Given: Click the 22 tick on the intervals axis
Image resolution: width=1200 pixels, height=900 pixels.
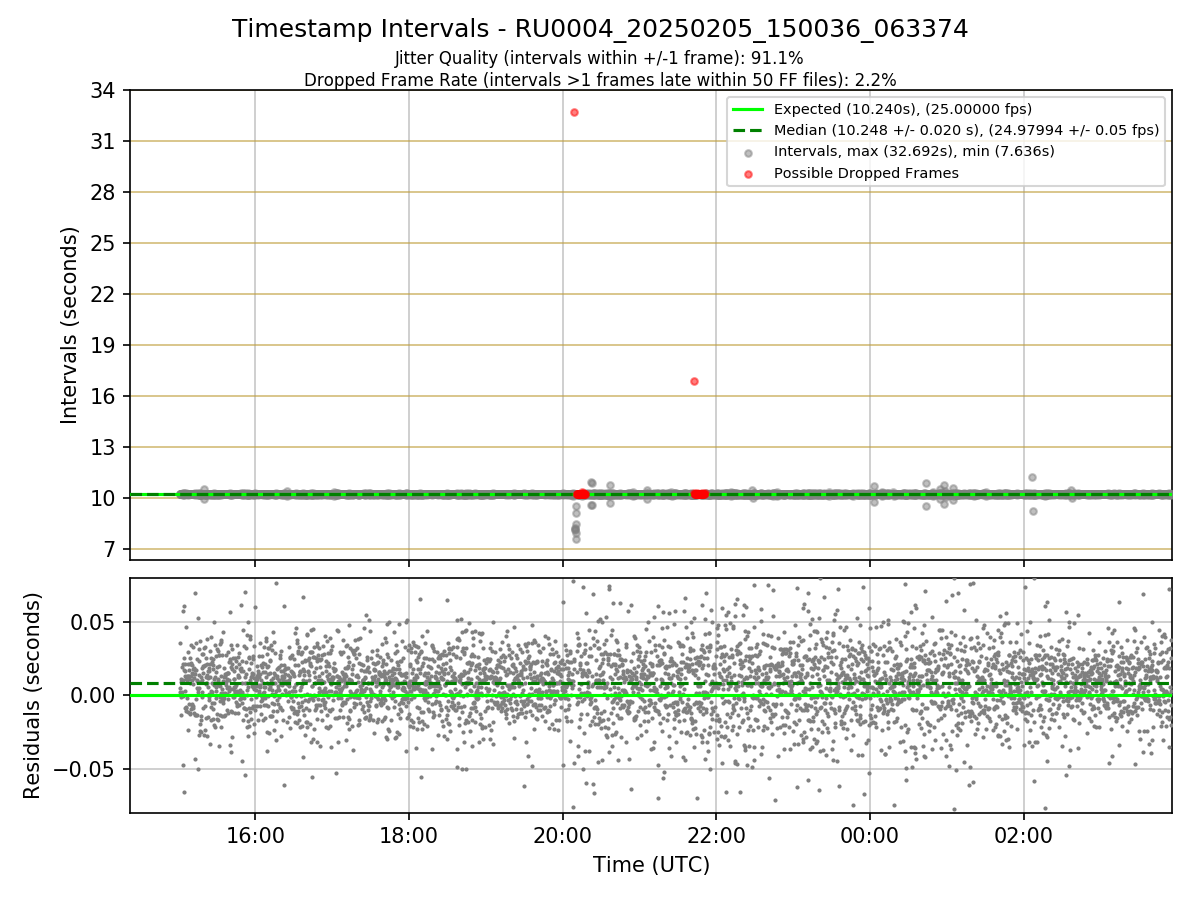Looking at the screenshot, I should (103, 295).
